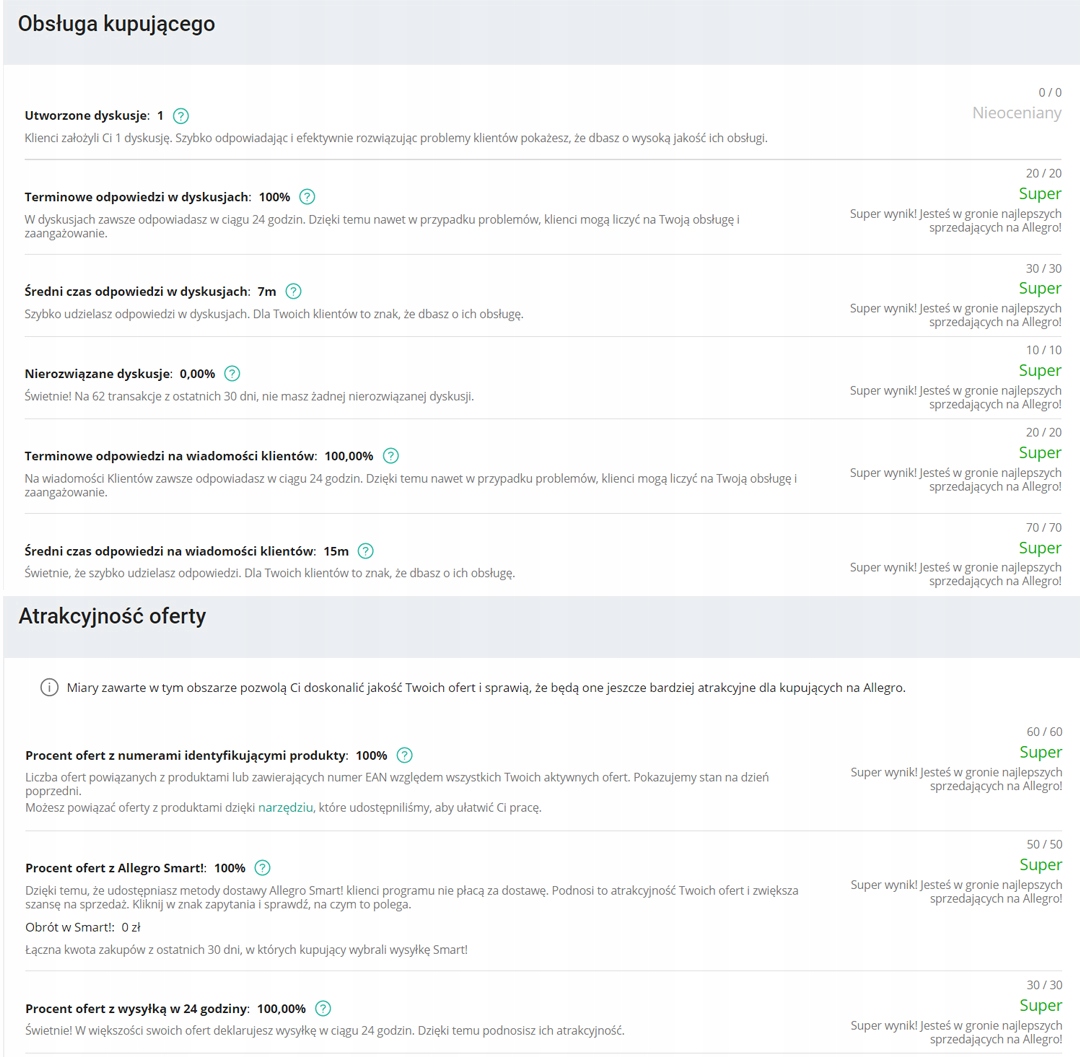The image size is (1080, 1057).
Task: Click the question mark next to Allegro Smart! percentage
Action: pos(262,868)
